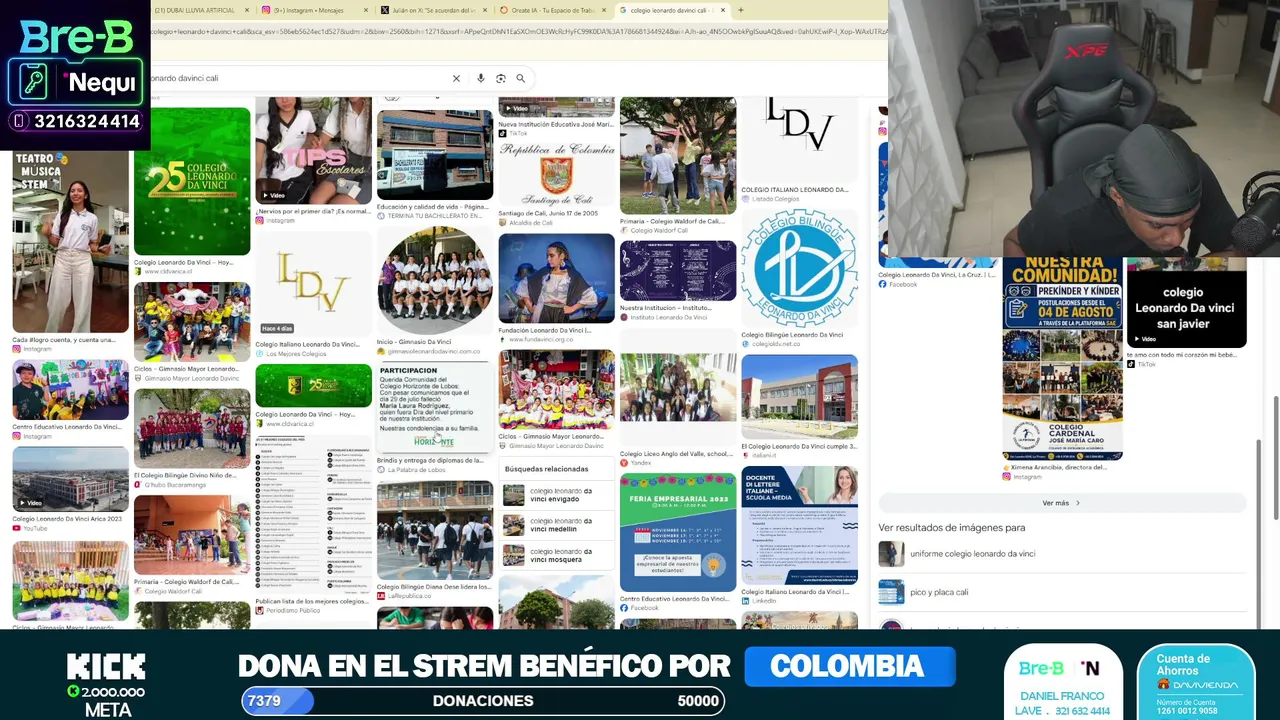Image resolution: width=1280 pixels, height=720 pixels.
Task: Open the Fundación Leonardo Da Vinci dancer image
Action: click(x=556, y=278)
